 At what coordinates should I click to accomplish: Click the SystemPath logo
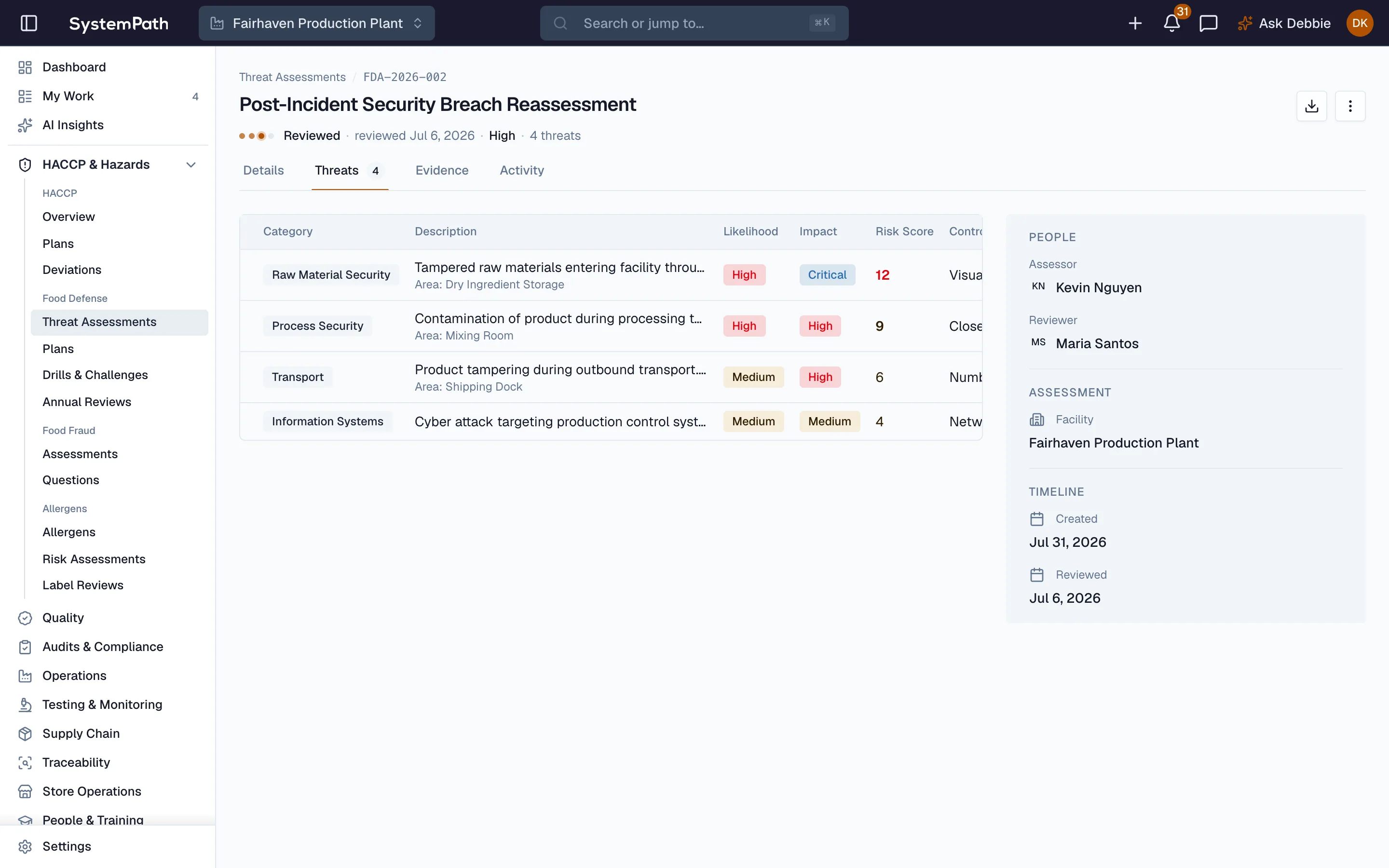click(x=119, y=23)
